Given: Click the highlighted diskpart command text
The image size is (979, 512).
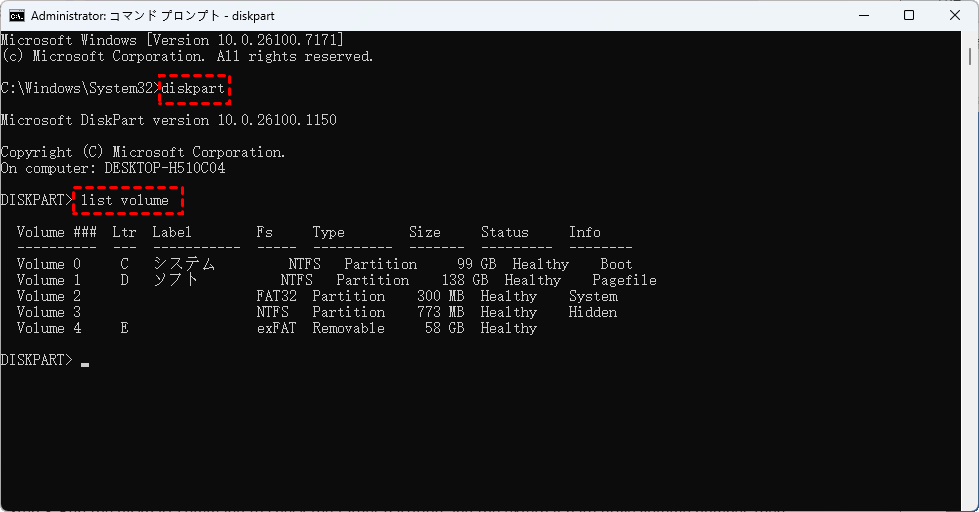Looking at the screenshot, I should click(195, 89).
